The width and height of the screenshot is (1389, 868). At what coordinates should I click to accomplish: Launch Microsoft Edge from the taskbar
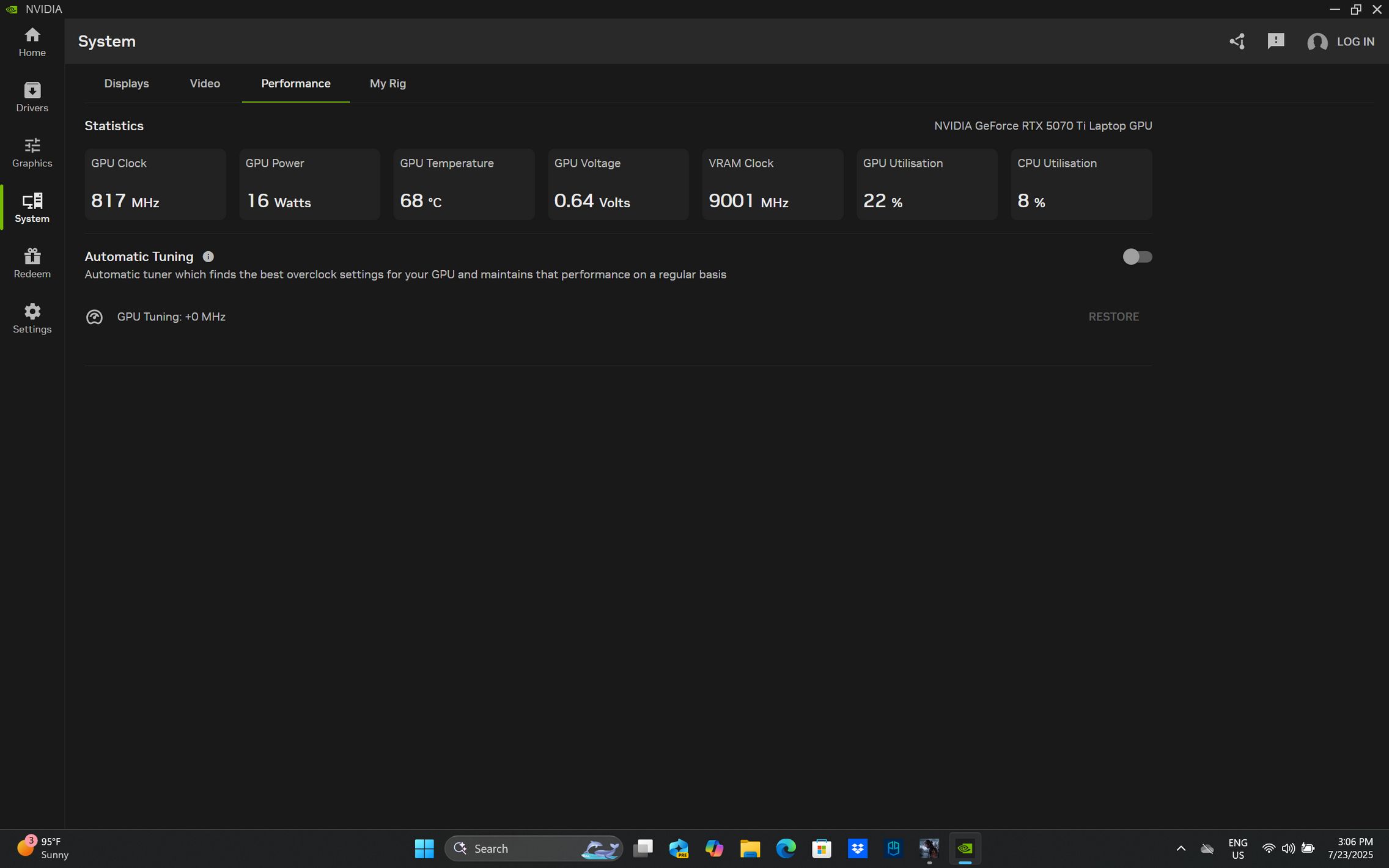point(786,848)
